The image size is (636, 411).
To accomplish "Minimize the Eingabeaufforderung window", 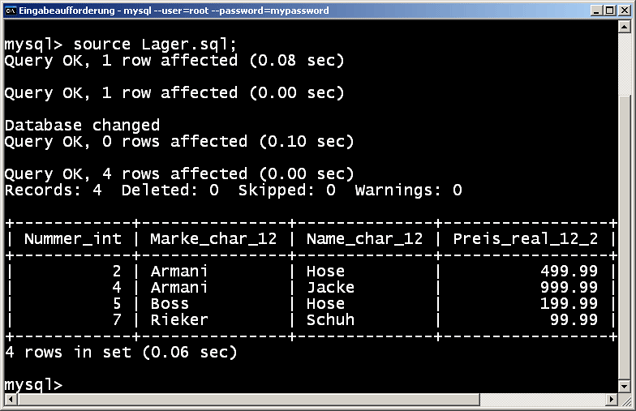I will (596, 11).
